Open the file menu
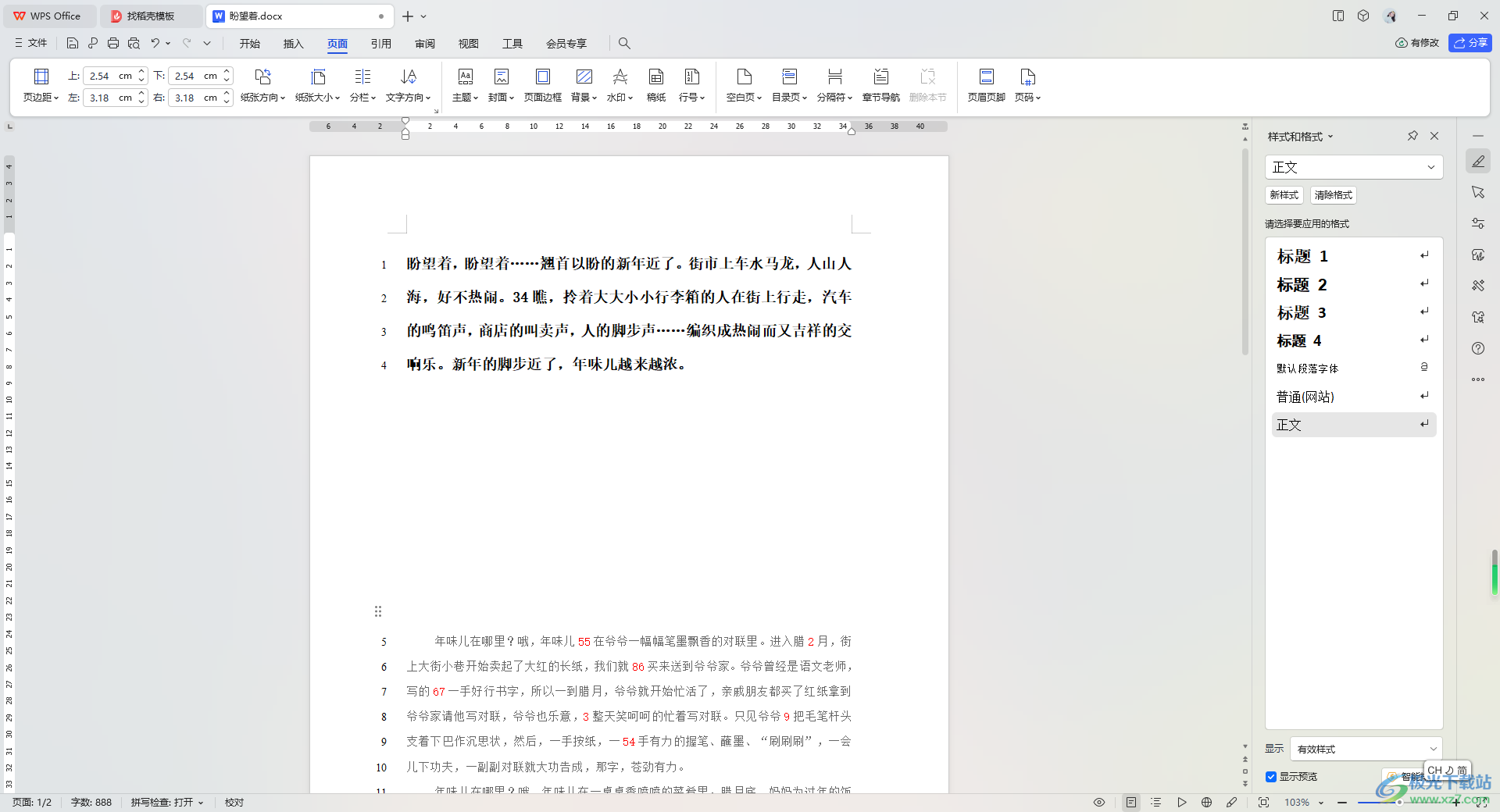 click(x=31, y=43)
